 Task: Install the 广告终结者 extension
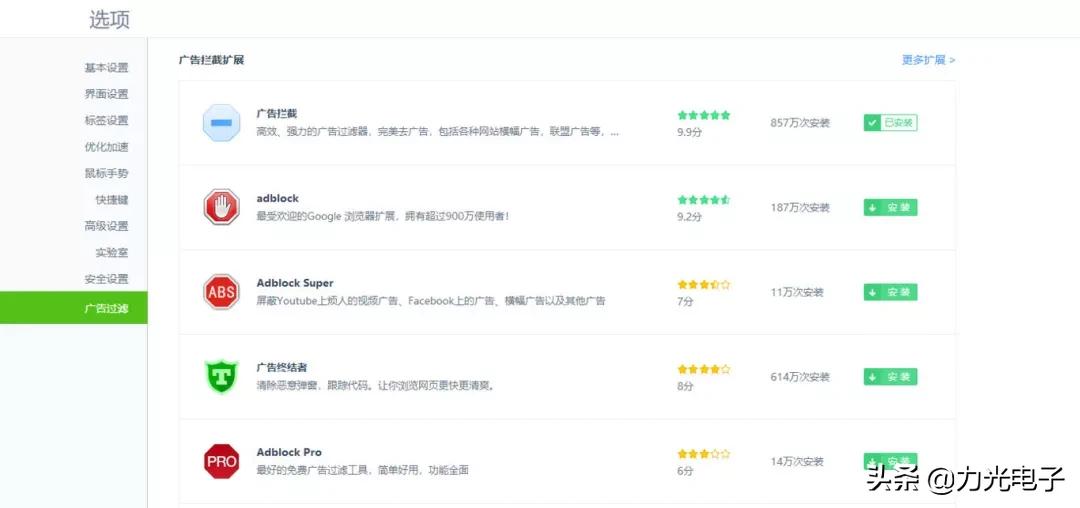pos(891,377)
